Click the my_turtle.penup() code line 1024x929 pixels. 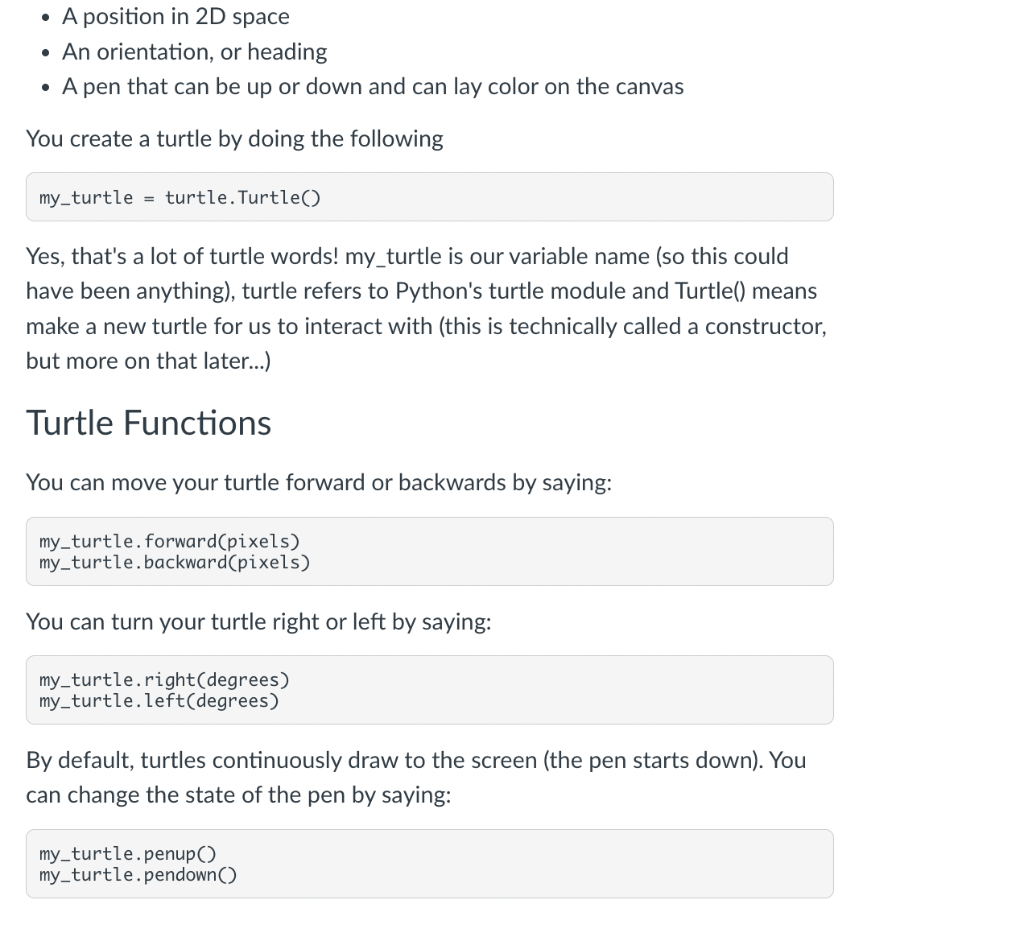pyautogui.click(x=127, y=854)
